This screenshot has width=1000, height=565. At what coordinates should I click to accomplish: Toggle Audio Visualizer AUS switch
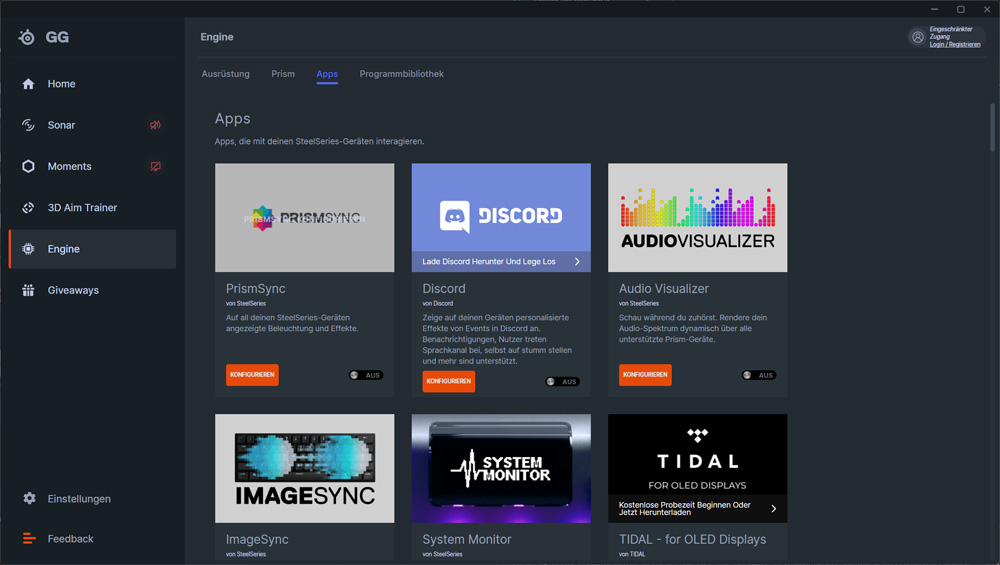coord(759,375)
